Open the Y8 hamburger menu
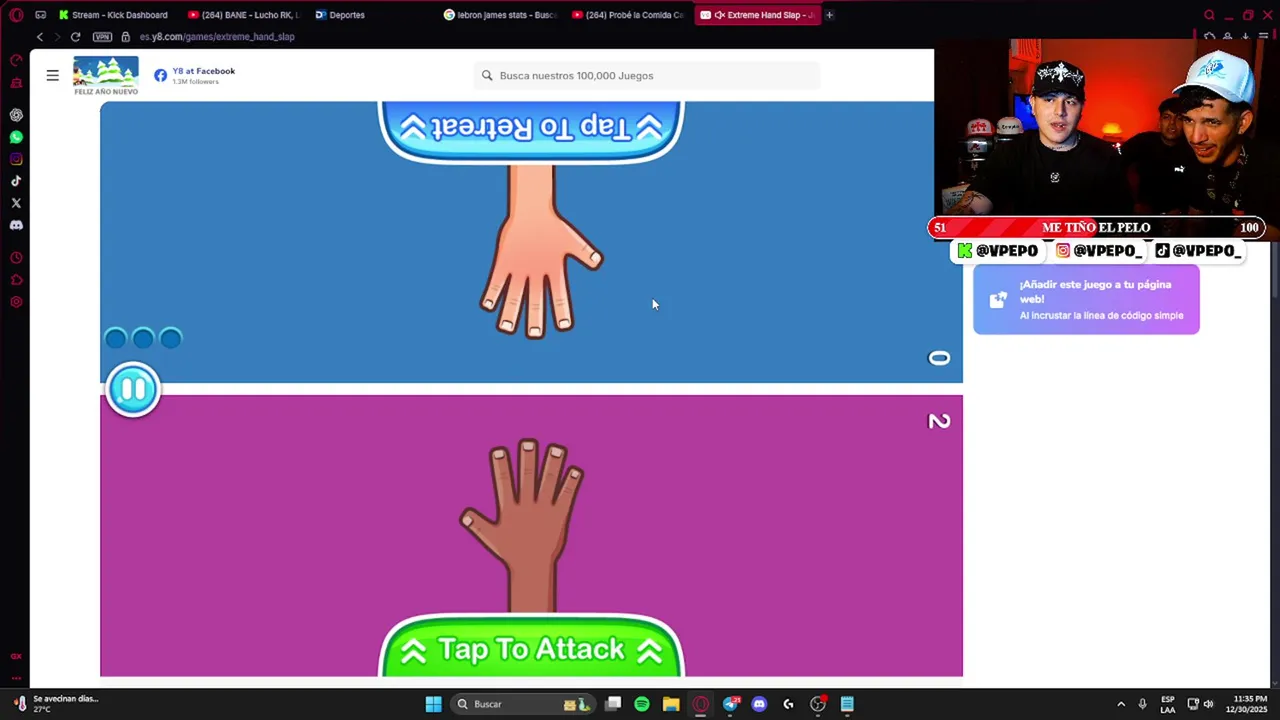Viewport: 1280px width, 720px height. (x=52, y=75)
